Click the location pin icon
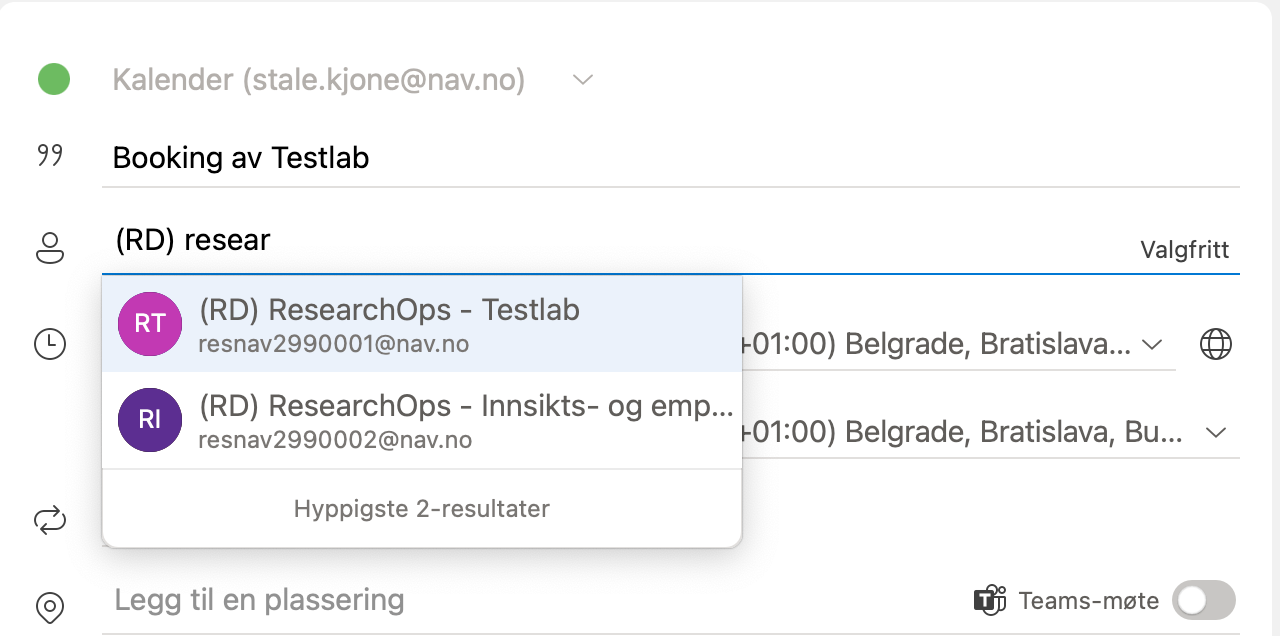Image resolution: width=1280 pixels, height=636 pixels. click(x=50, y=606)
